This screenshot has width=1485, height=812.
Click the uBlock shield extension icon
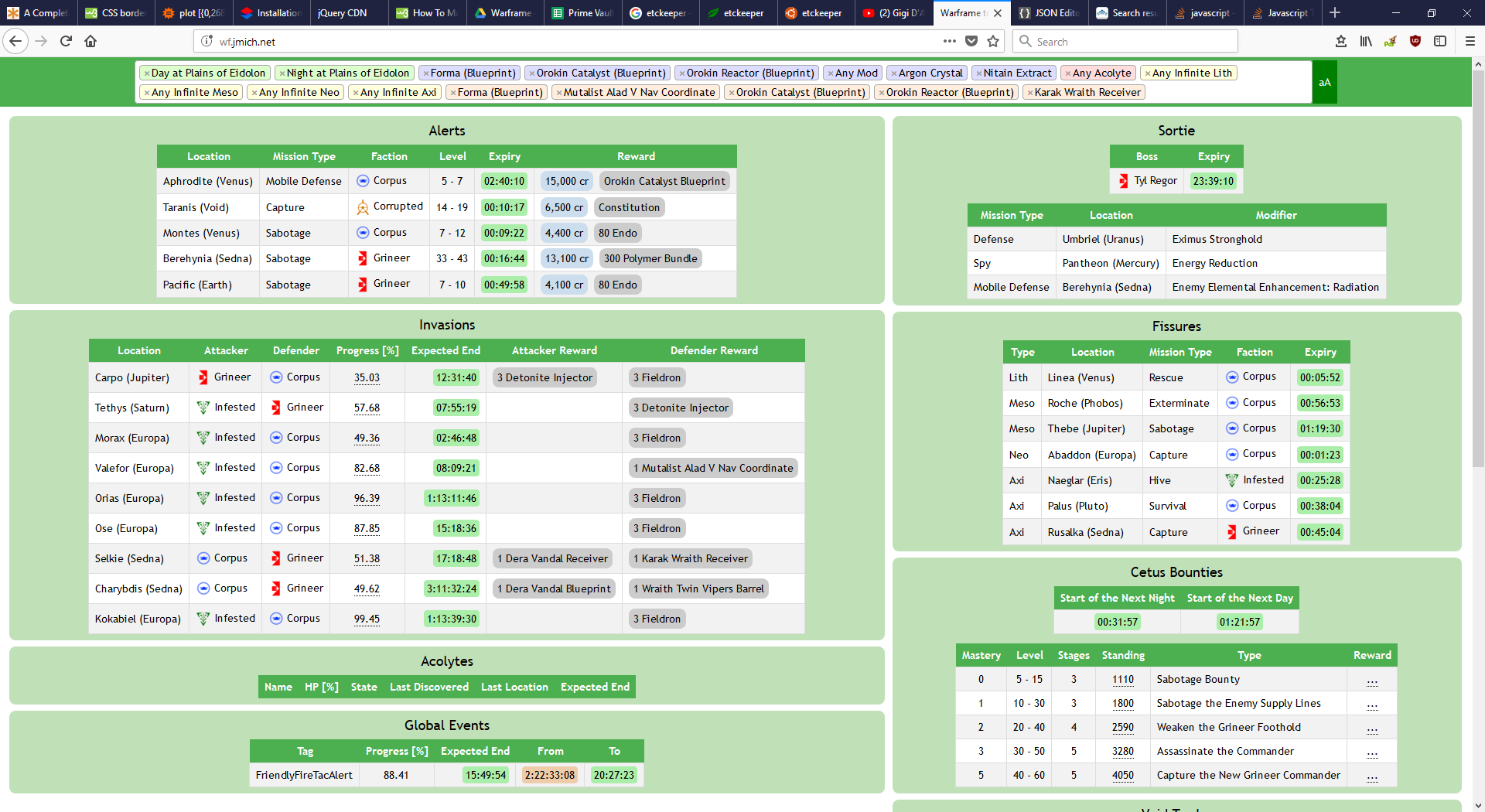coord(1415,41)
